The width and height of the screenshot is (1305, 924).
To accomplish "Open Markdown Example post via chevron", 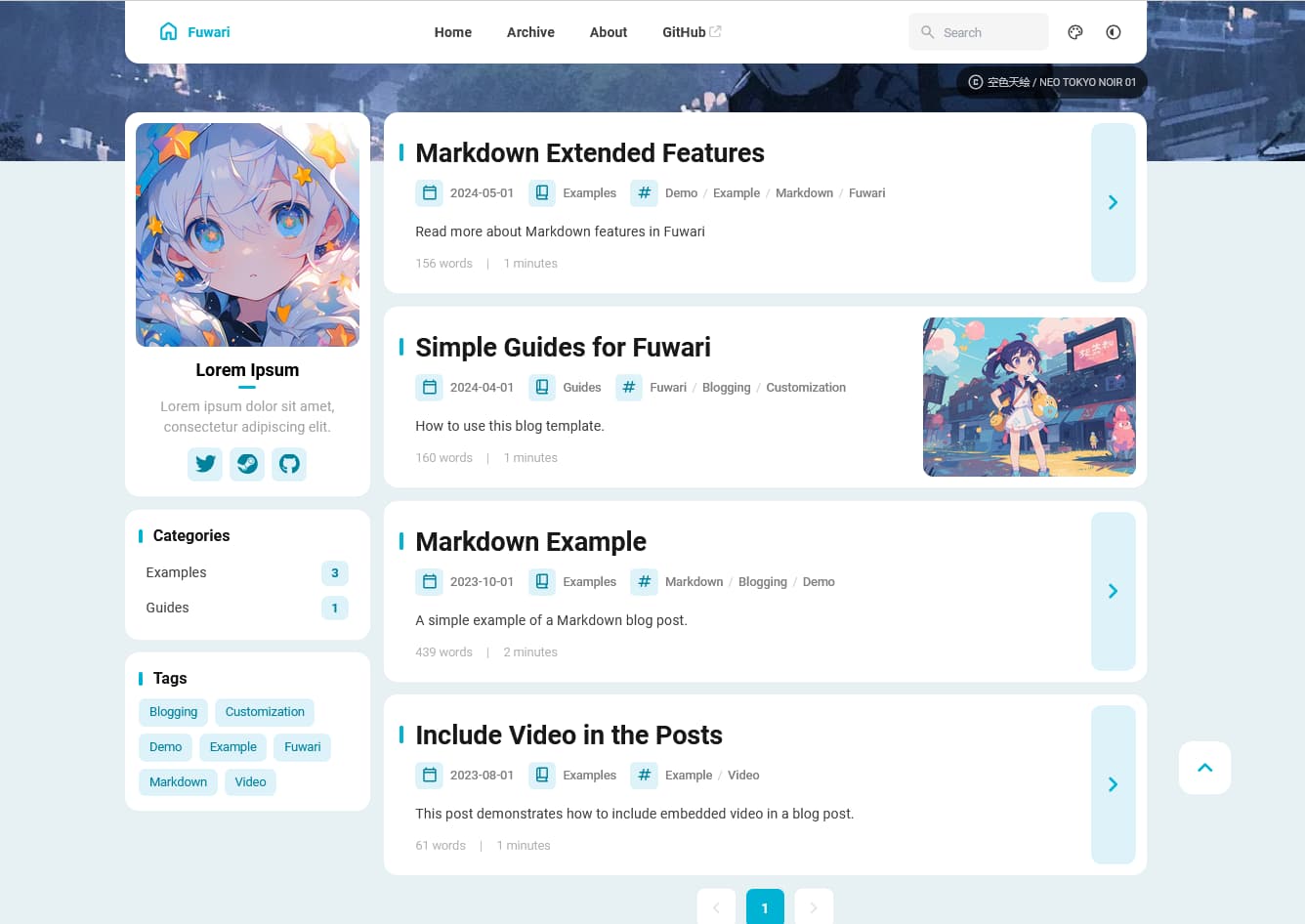I will pyautogui.click(x=1113, y=591).
